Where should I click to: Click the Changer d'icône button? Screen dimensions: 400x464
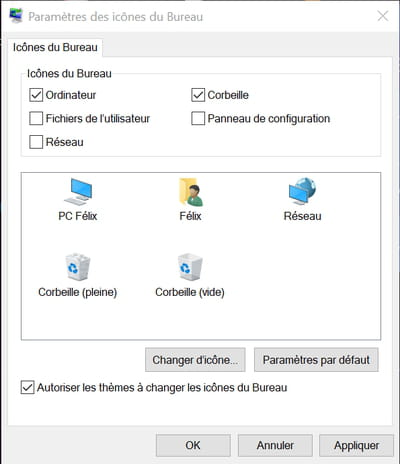click(x=195, y=360)
